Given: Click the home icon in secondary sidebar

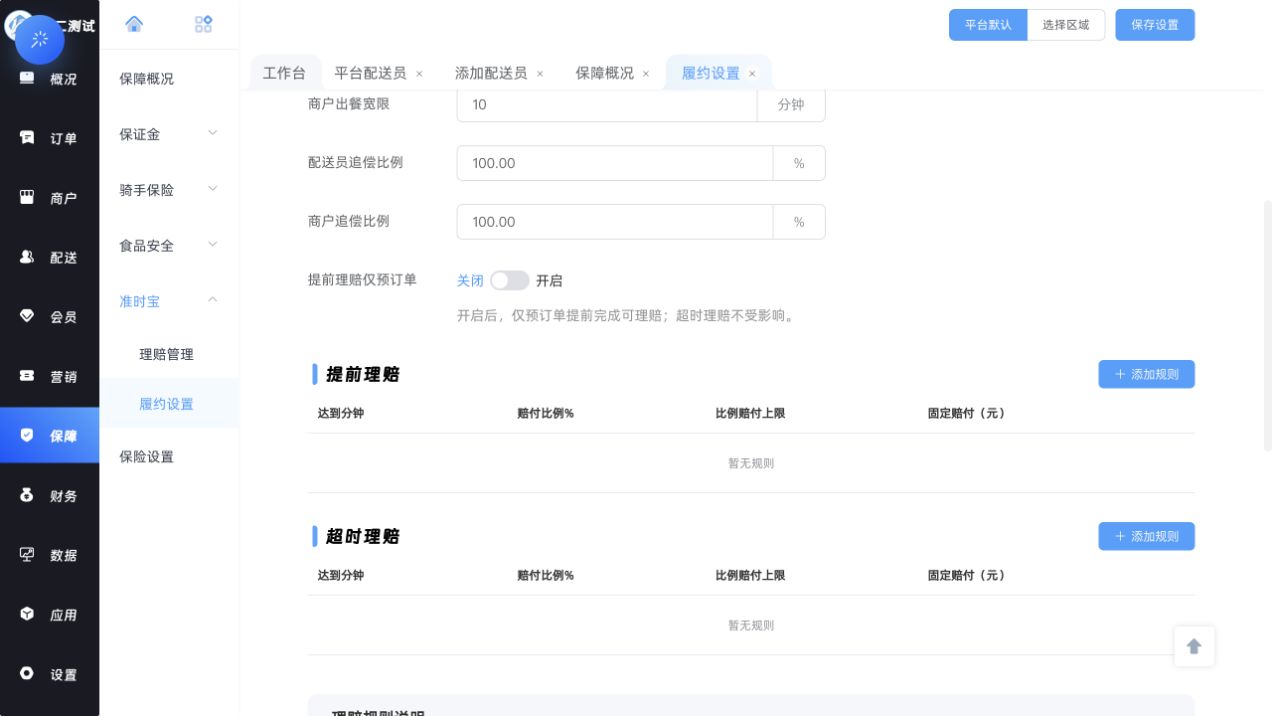Looking at the screenshot, I should [134, 24].
